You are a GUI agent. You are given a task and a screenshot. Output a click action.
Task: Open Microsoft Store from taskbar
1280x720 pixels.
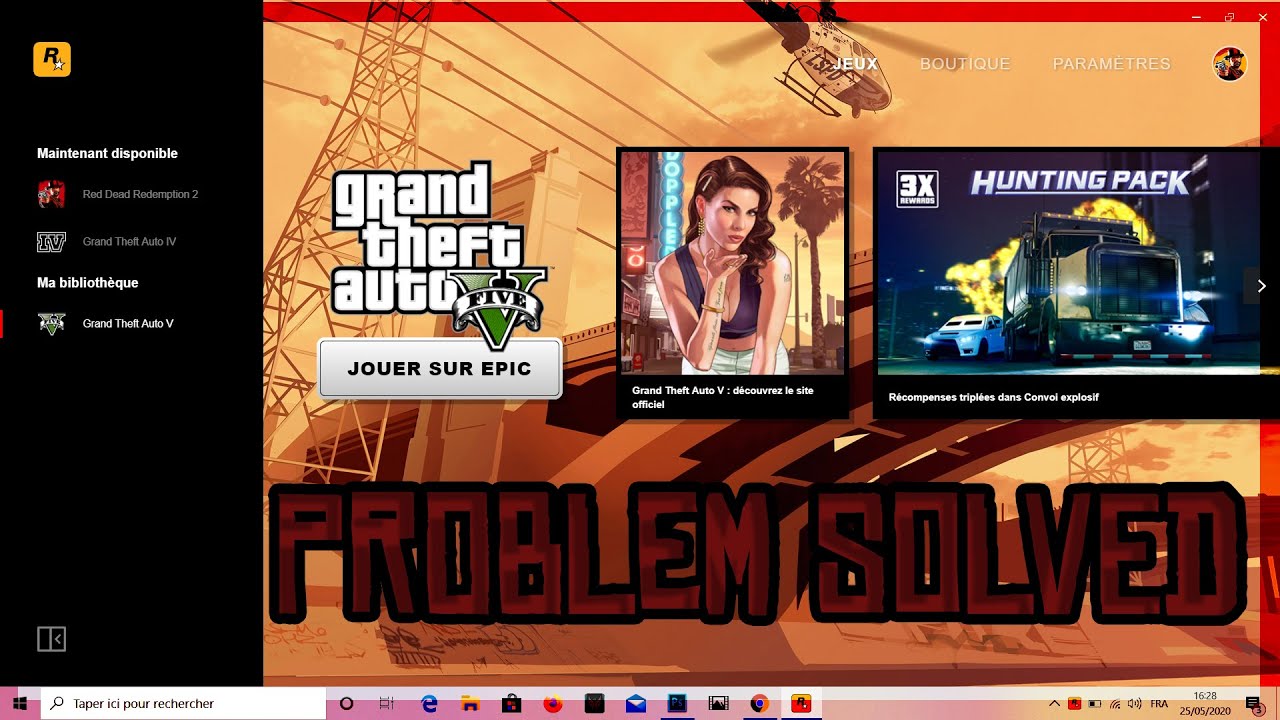pos(511,703)
